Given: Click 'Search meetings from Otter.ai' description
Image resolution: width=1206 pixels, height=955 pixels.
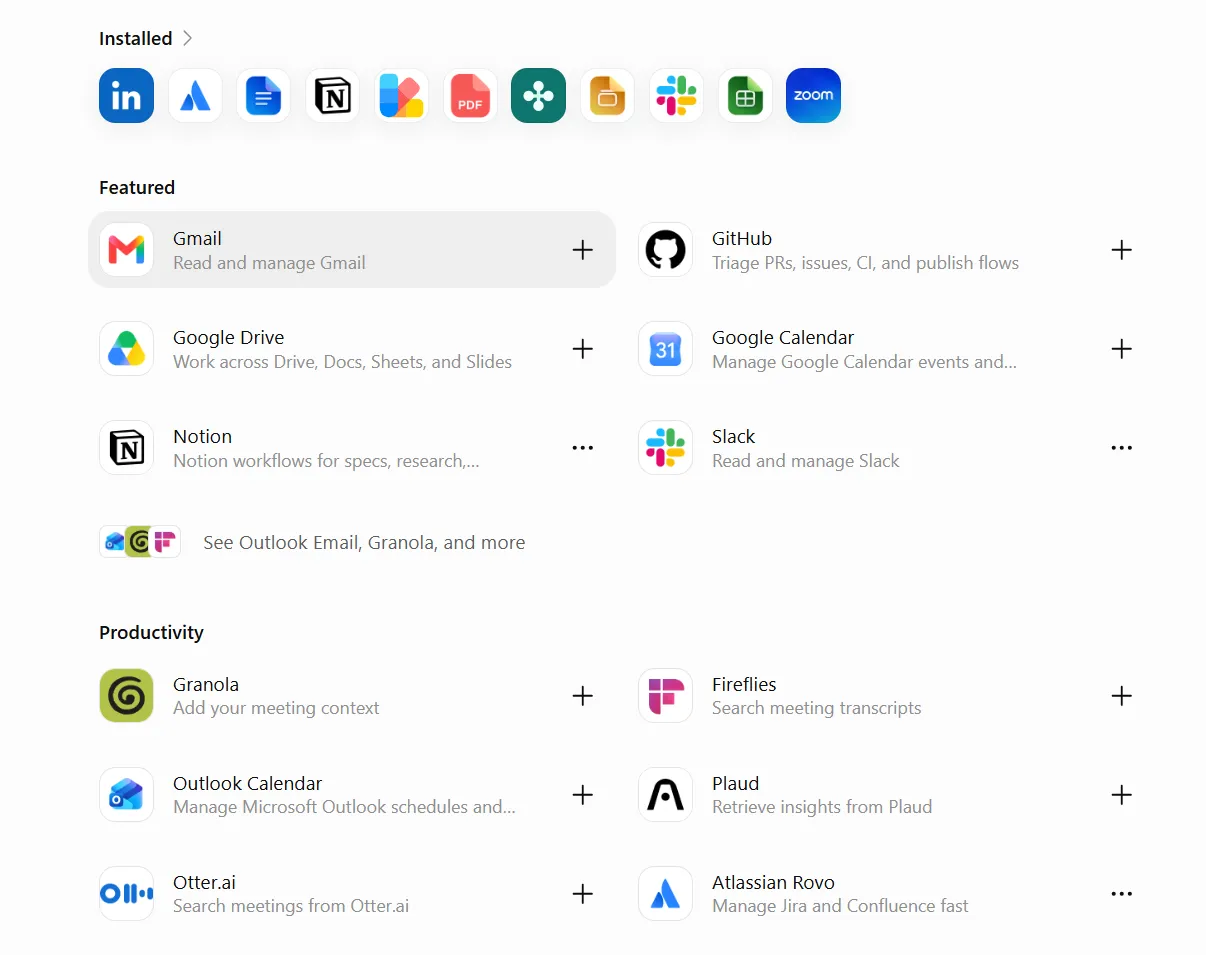Looking at the screenshot, I should click(291, 906).
